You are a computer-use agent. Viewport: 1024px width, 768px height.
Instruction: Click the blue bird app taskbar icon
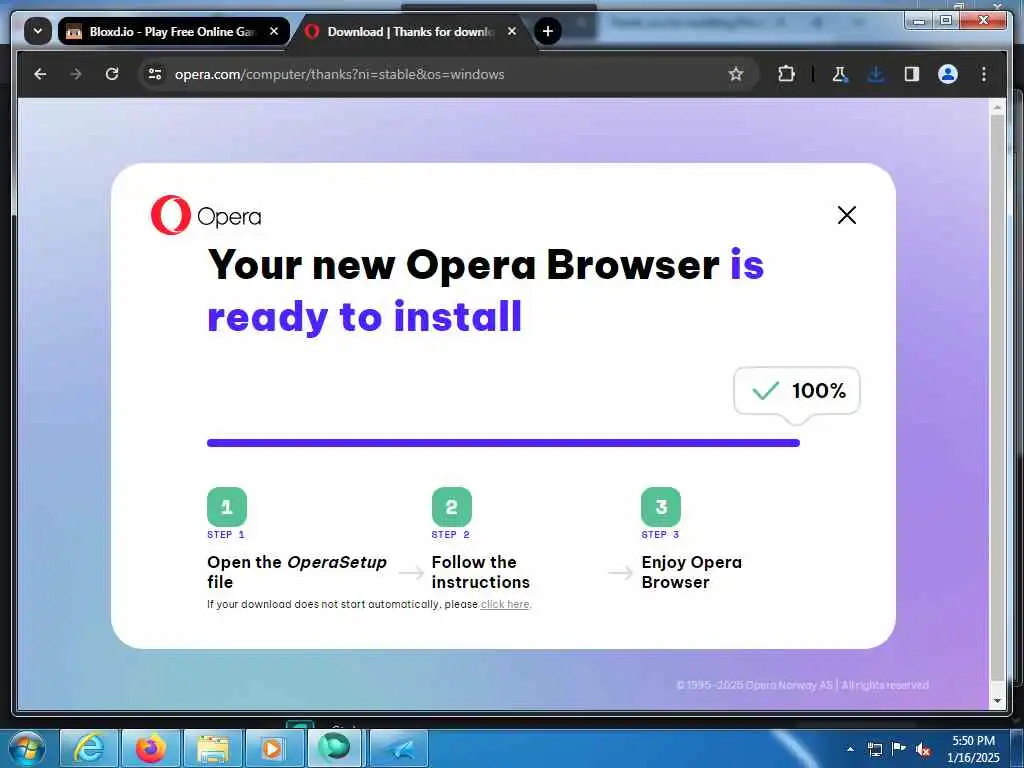click(399, 748)
